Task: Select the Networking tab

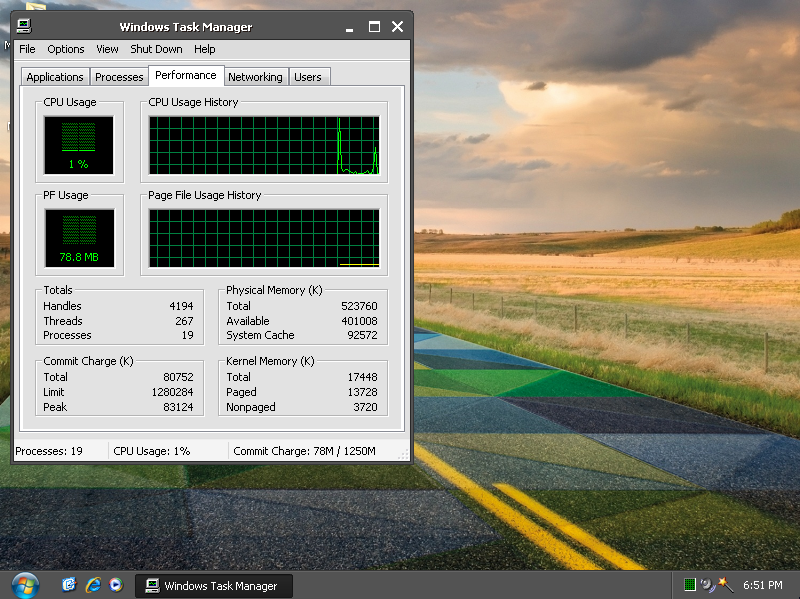Action: coord(255,77)
